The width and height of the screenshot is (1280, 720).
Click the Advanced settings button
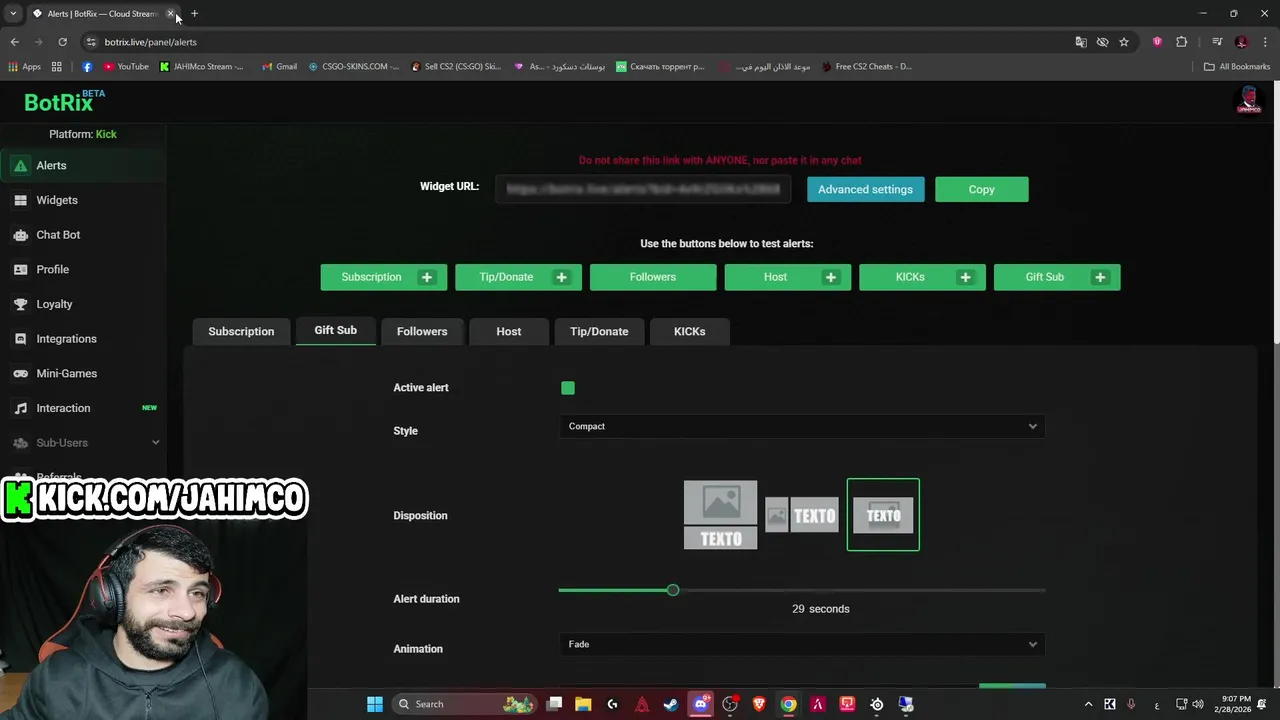point(865,189)
